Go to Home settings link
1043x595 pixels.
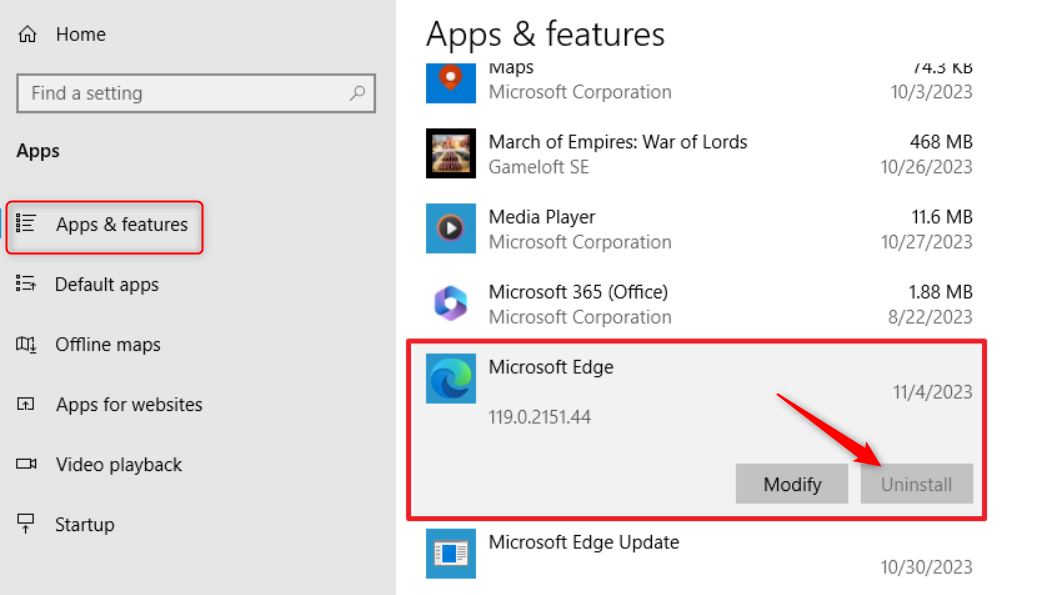(80, 35)
